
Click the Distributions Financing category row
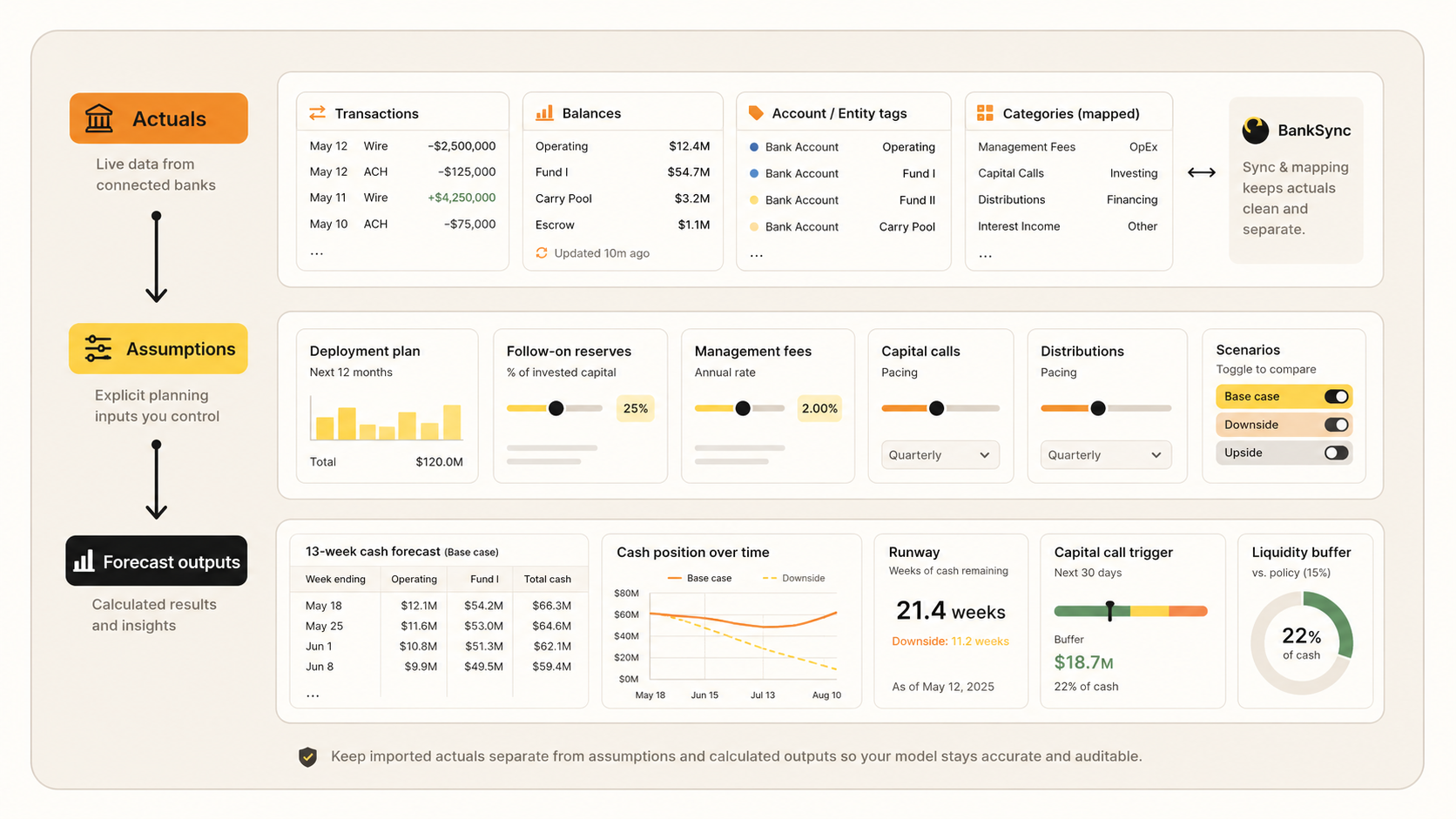[x=1068, y=199]
